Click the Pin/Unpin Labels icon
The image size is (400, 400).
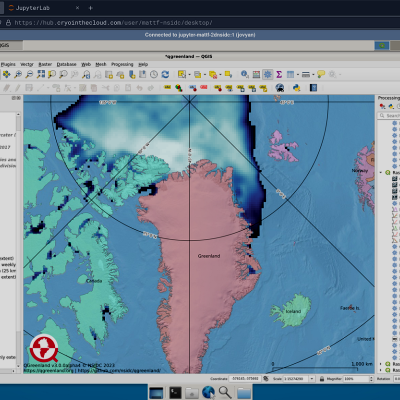[218, 88]
